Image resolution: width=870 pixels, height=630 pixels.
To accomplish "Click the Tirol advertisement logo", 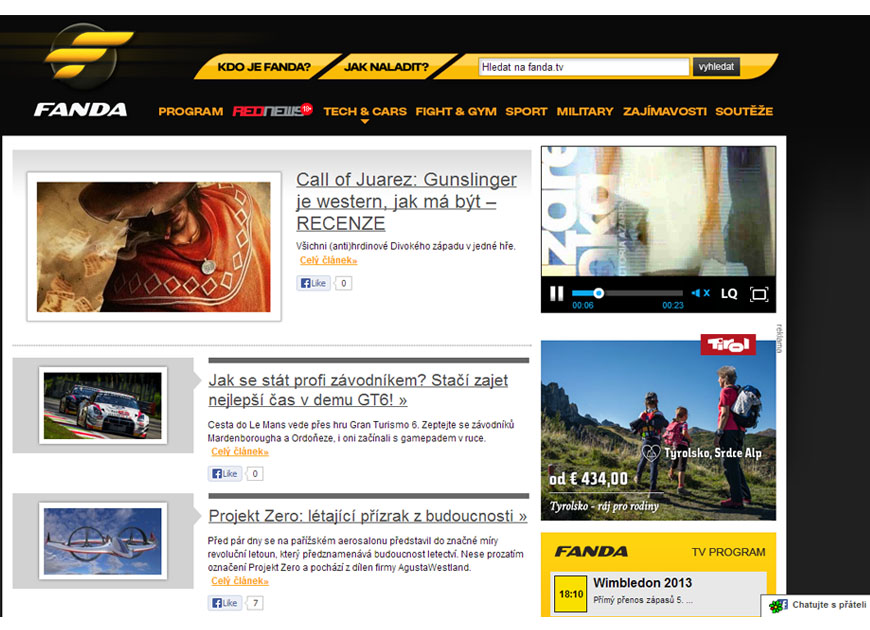I will (x=727, y=345).
